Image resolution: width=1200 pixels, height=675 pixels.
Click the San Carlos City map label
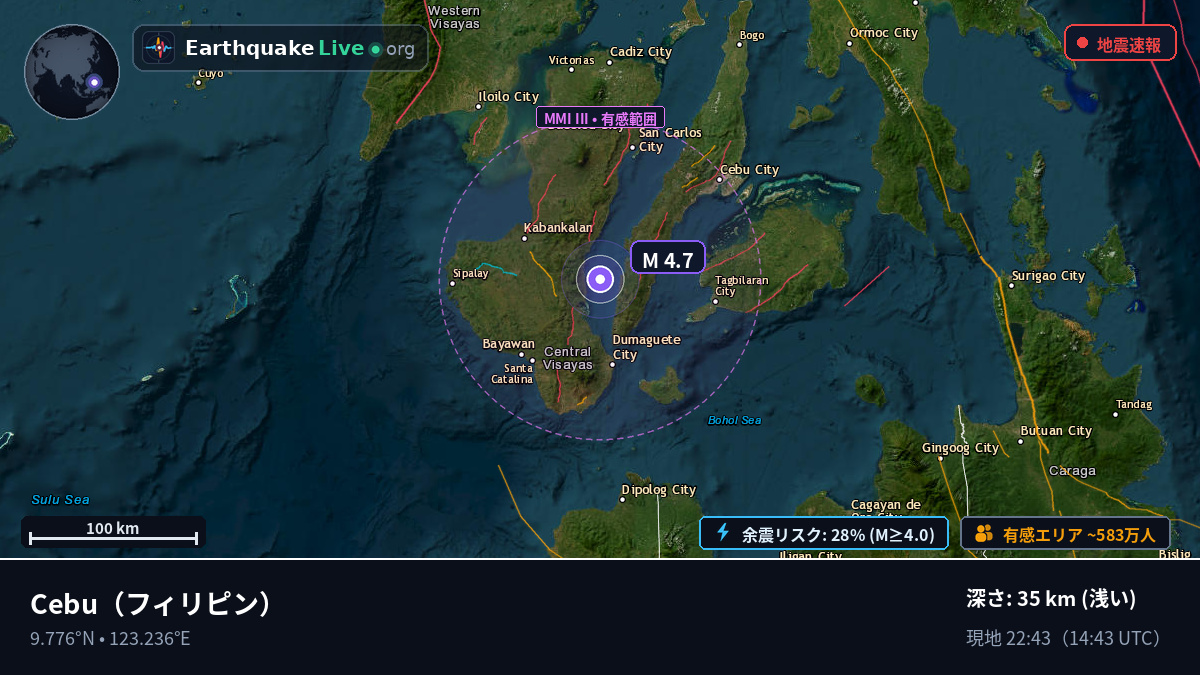pyautogui.click(x=670, y=140)
